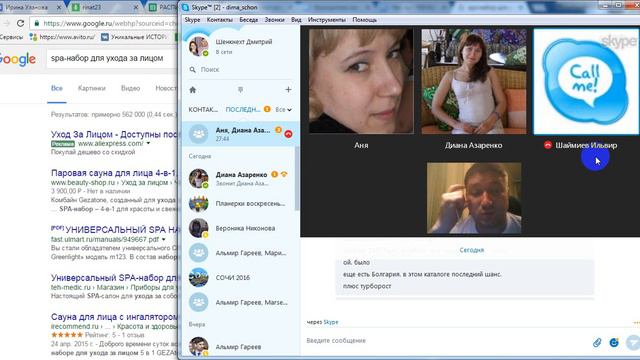Open the СОЧИ 2016 group avatar
The width and height of the screenshot is (640, 360).
[198, 278]
